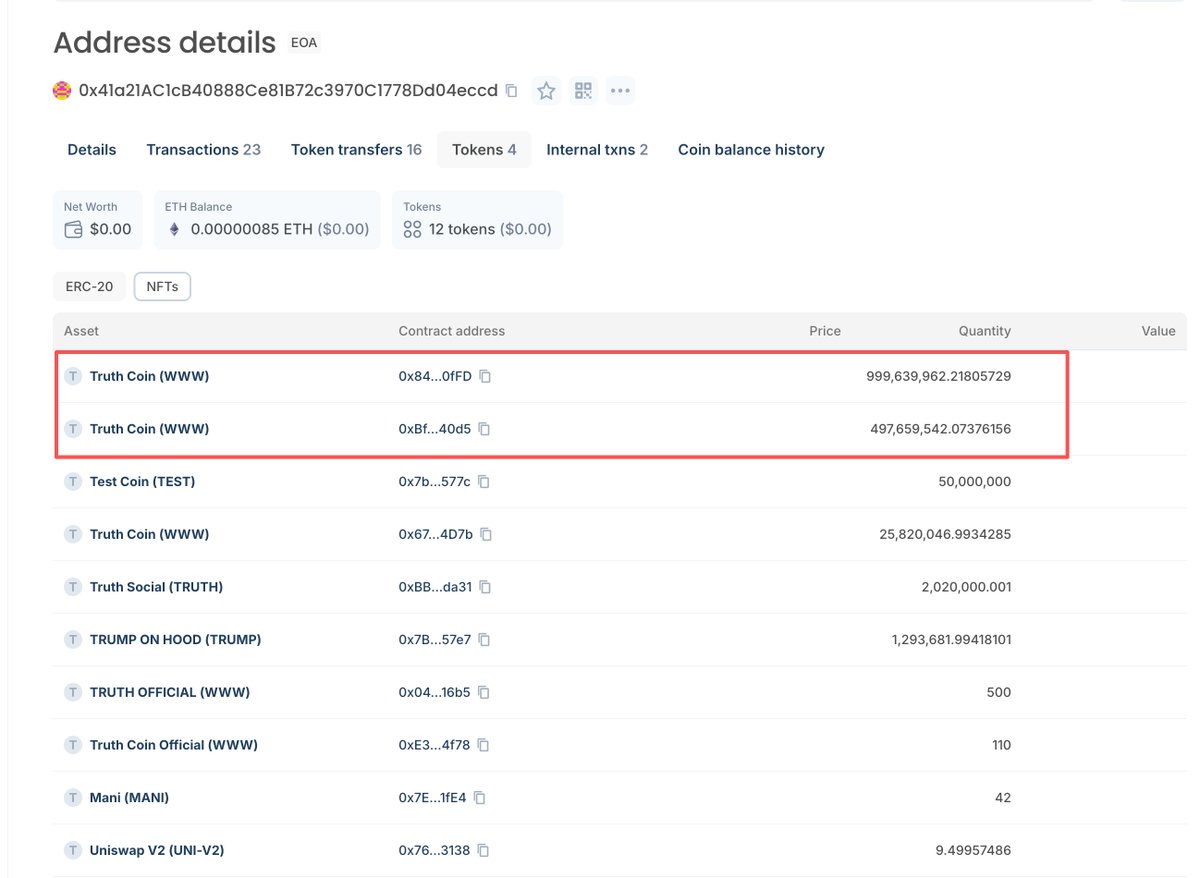
Task: Click the tokens grid icon beside 12 tokens
Action: point(412,229)
